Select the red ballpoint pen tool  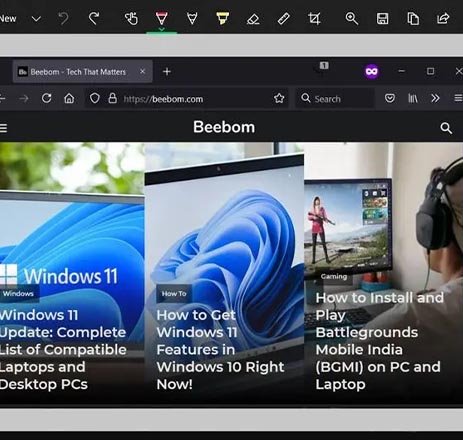[161, 18]
